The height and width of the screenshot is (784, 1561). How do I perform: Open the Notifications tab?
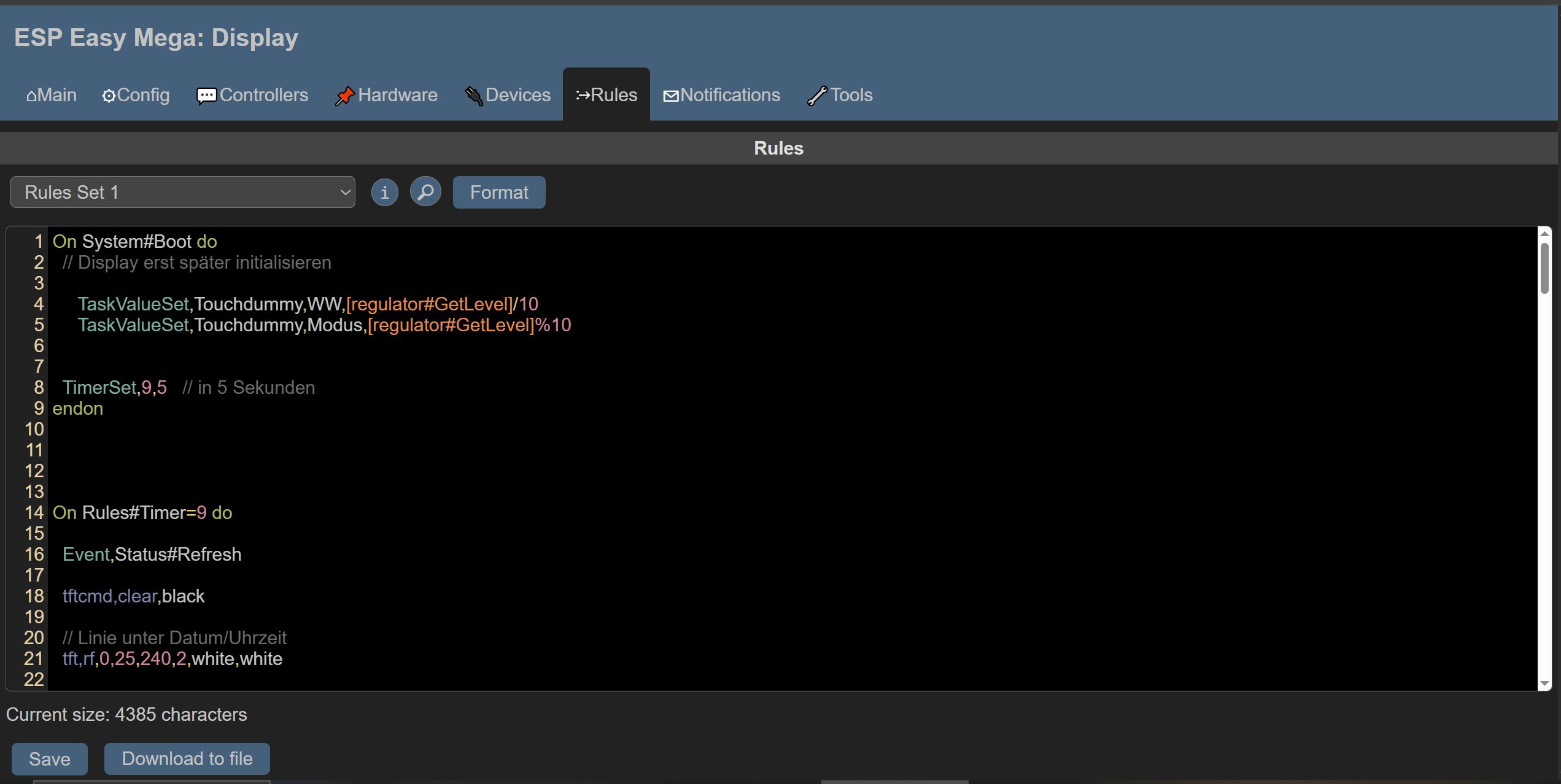tap(721, 95)
